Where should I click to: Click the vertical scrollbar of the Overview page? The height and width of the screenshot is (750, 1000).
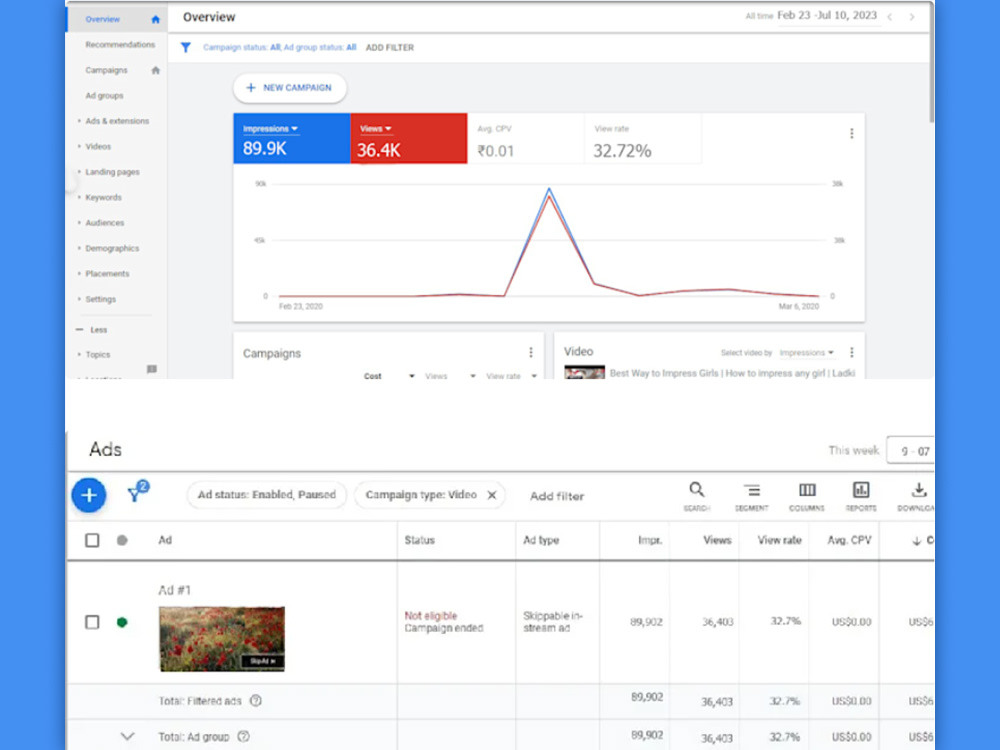tap(932, 64)
